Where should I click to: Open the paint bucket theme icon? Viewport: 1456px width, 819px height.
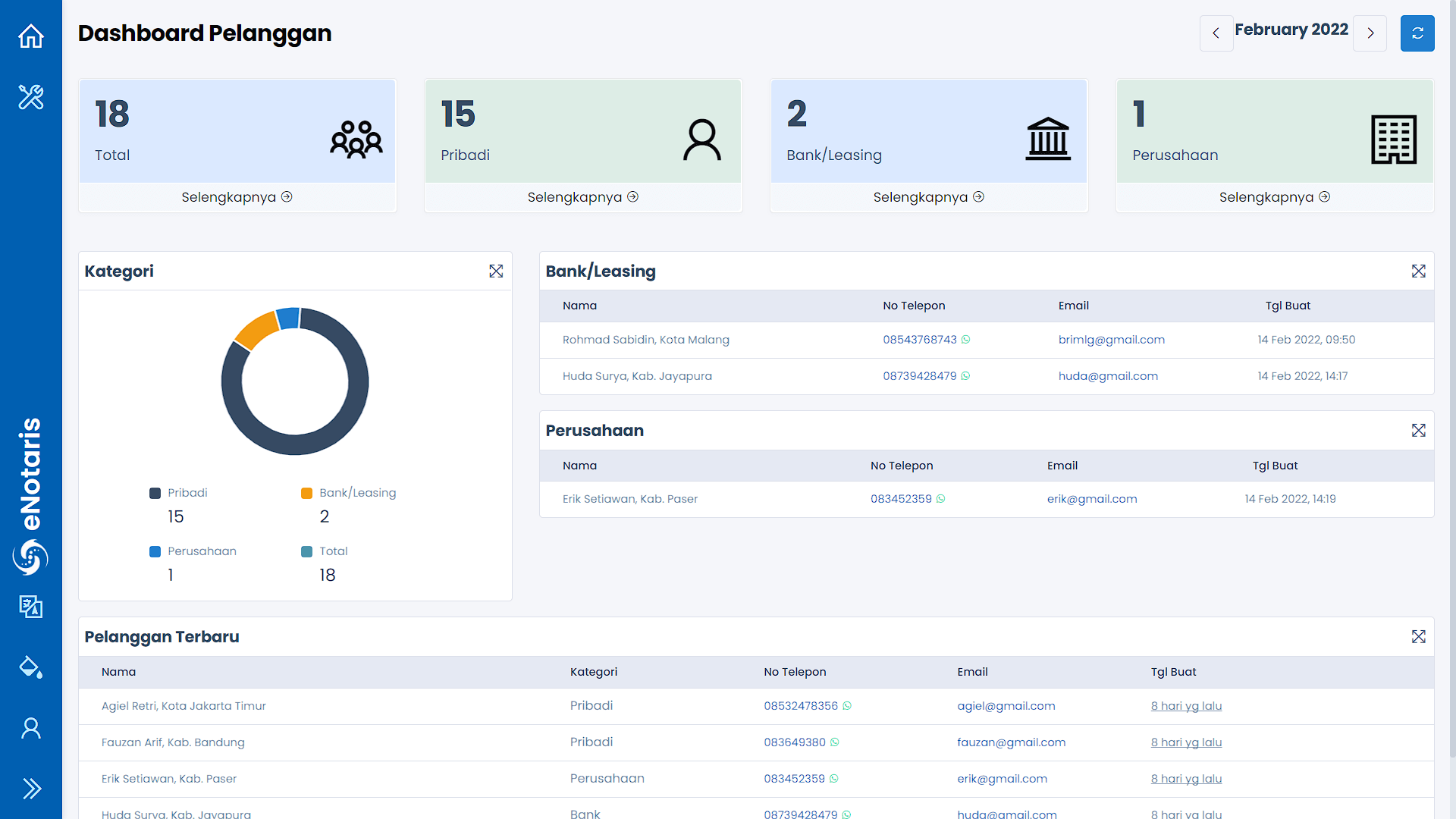point(31,667)
